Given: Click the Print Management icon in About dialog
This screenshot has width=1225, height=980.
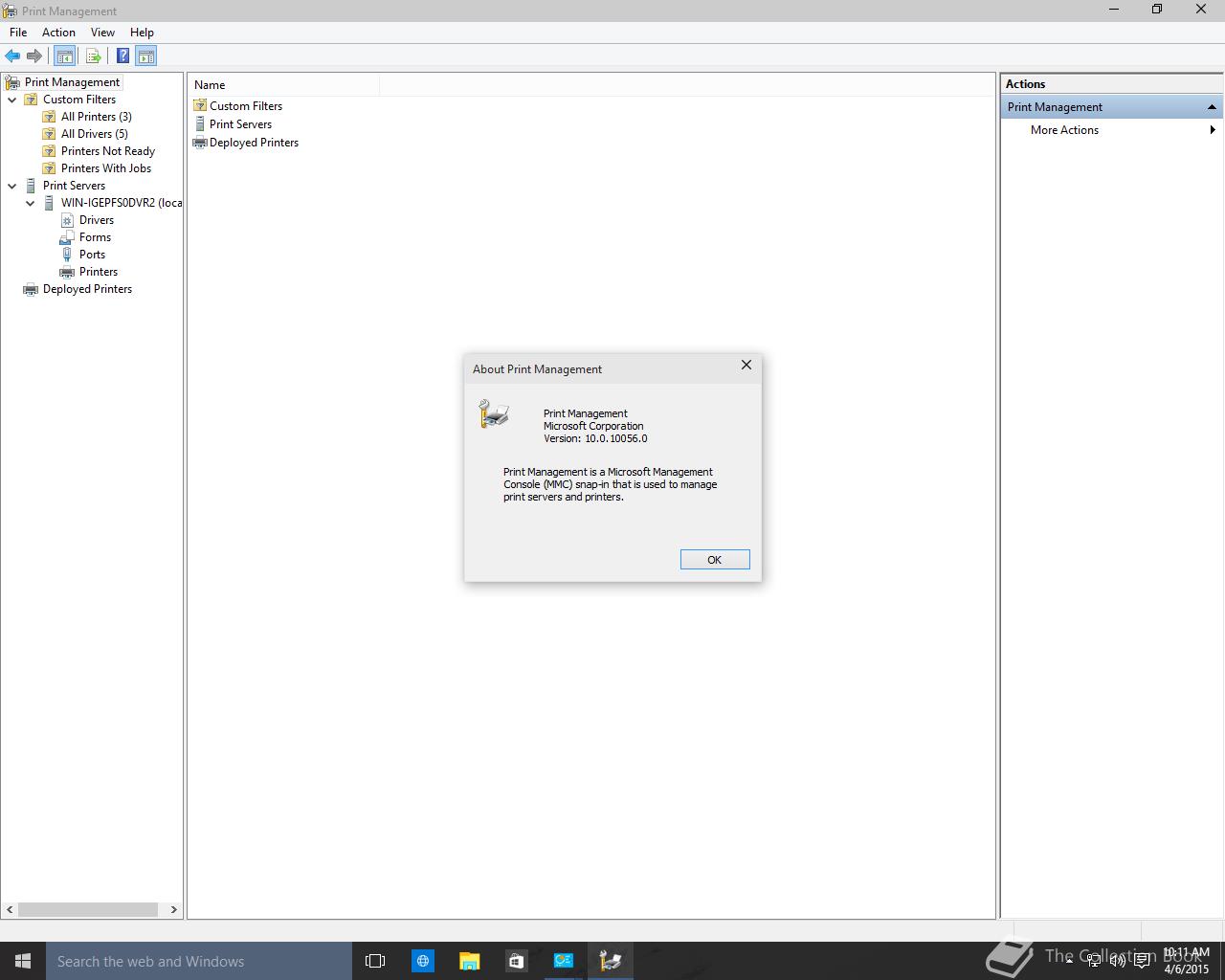Looking at the screenshot, I should [494, 413].
